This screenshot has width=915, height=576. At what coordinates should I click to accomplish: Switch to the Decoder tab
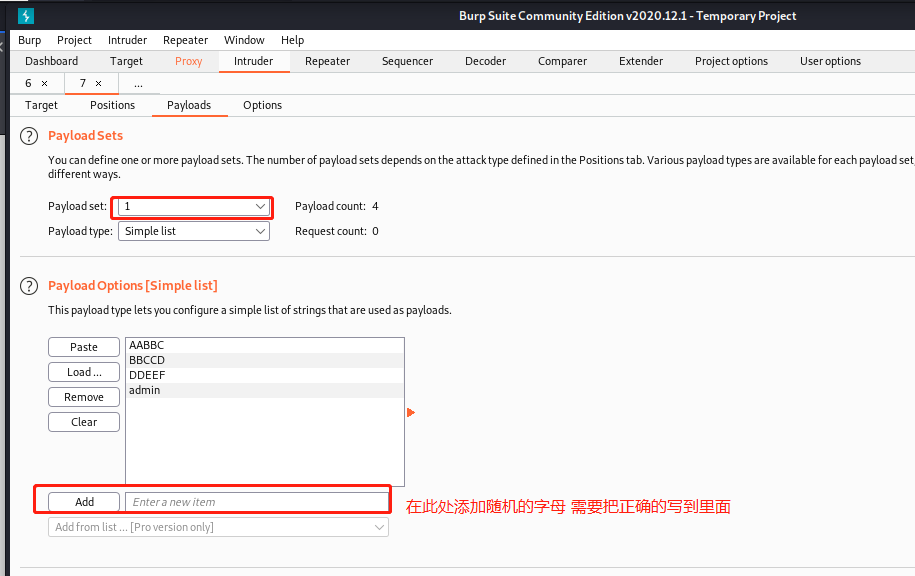486,61
